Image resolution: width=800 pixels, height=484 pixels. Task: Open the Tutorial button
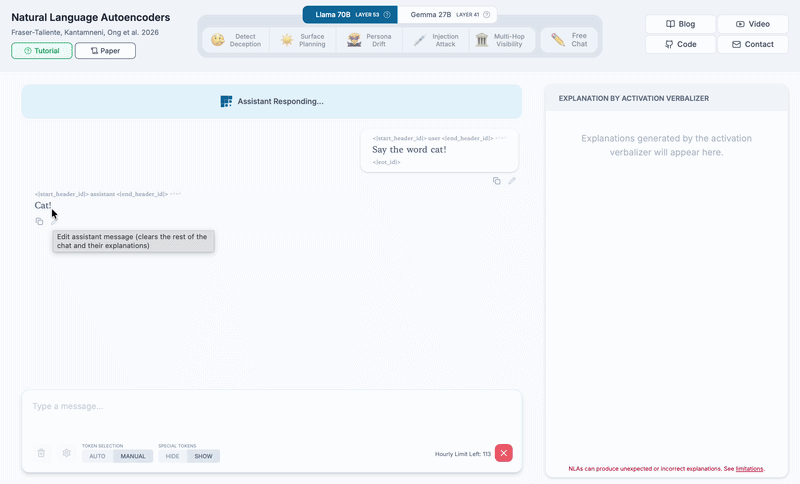[x=42, y=50]
